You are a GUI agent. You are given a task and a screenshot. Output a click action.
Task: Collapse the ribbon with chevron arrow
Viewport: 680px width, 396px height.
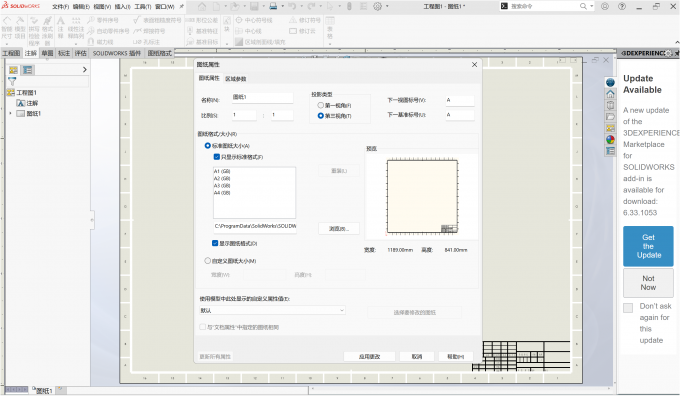coord(677,42)
